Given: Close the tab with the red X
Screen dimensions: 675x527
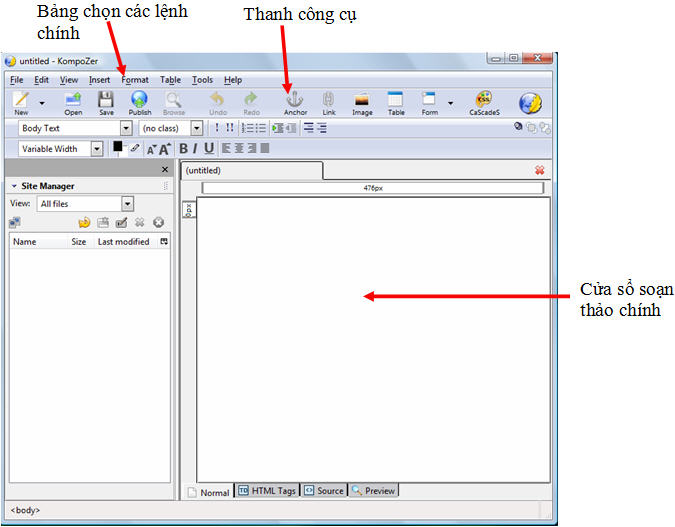Looking at the screenshot, I should point(539,170).
